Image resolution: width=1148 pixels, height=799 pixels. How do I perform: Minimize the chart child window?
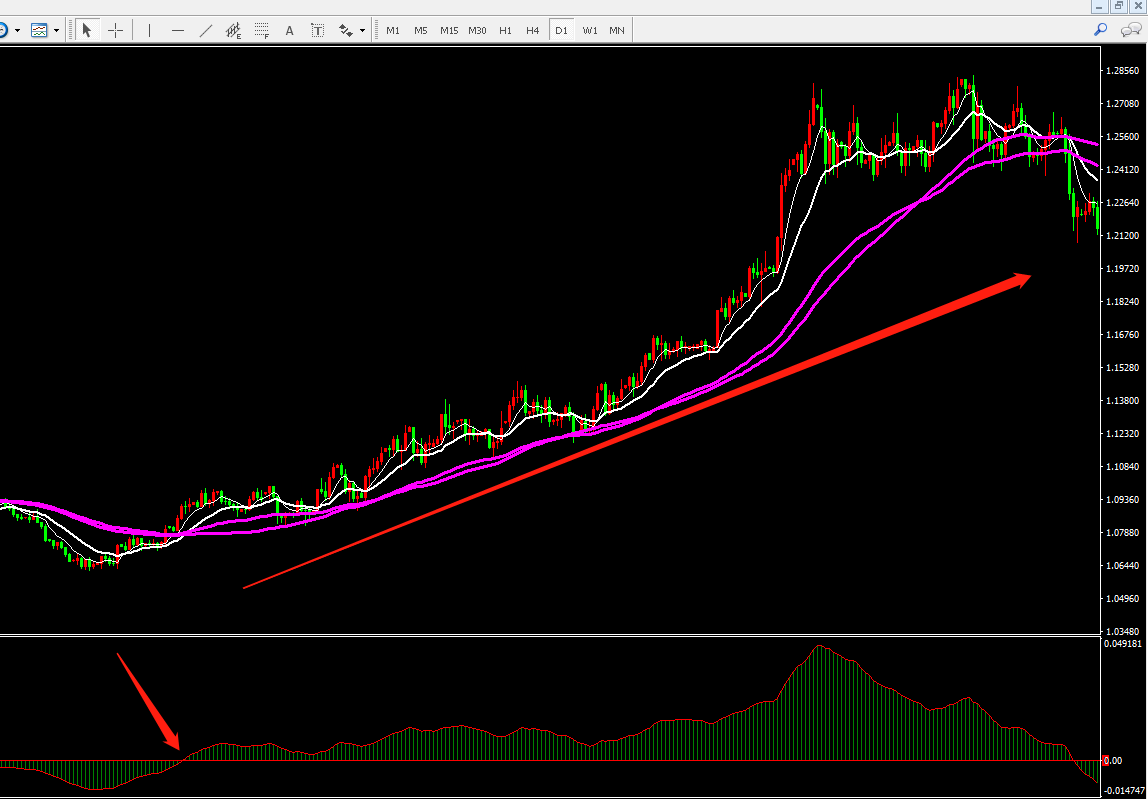tap(1099, 7)
